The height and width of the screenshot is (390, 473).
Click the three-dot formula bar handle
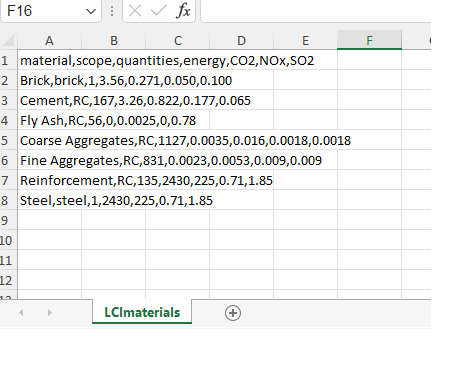[112, 11]
